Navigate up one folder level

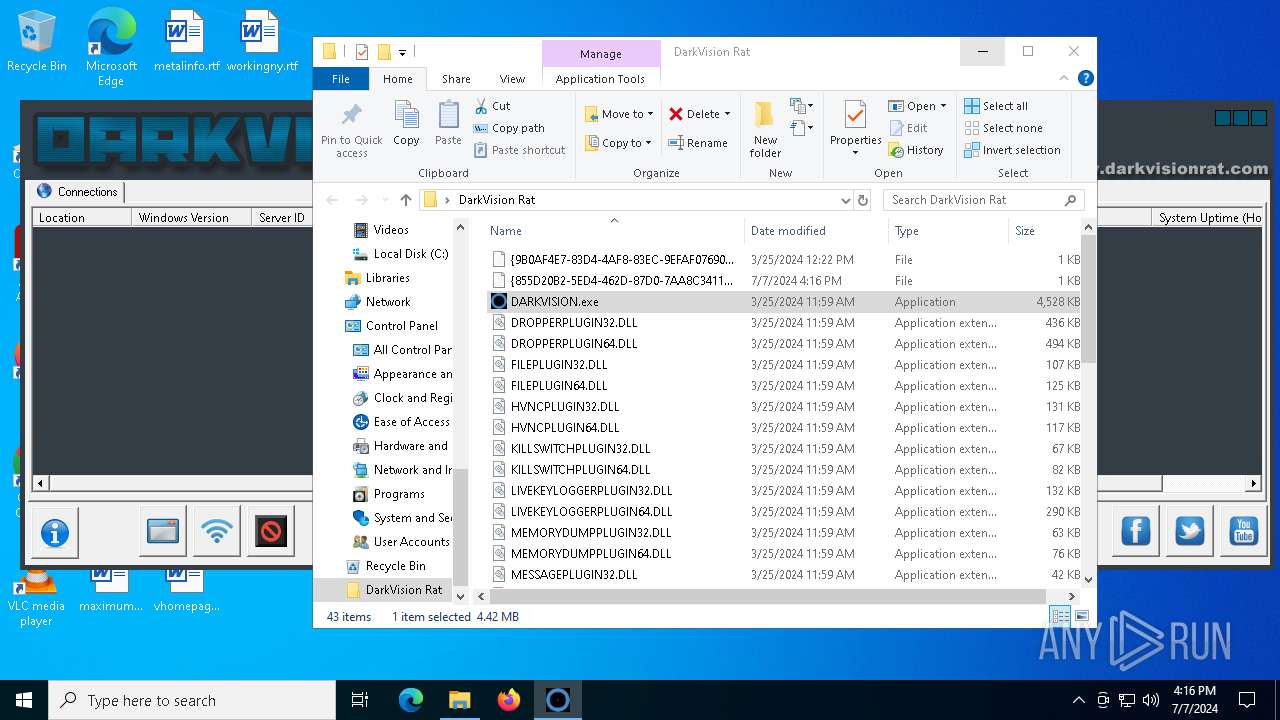(x=405, y=200)
